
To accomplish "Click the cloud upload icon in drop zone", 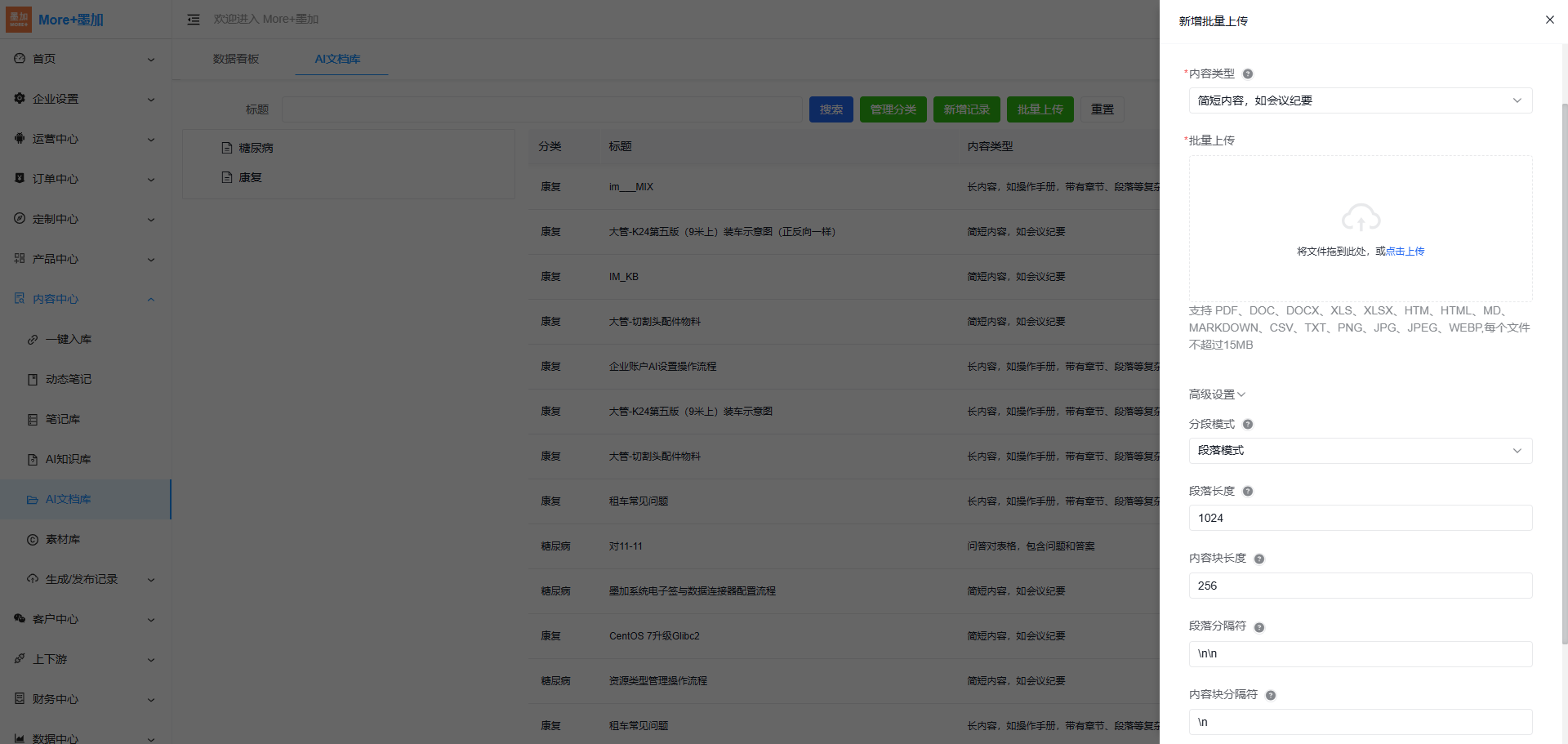I will [x=1361, y=218].
